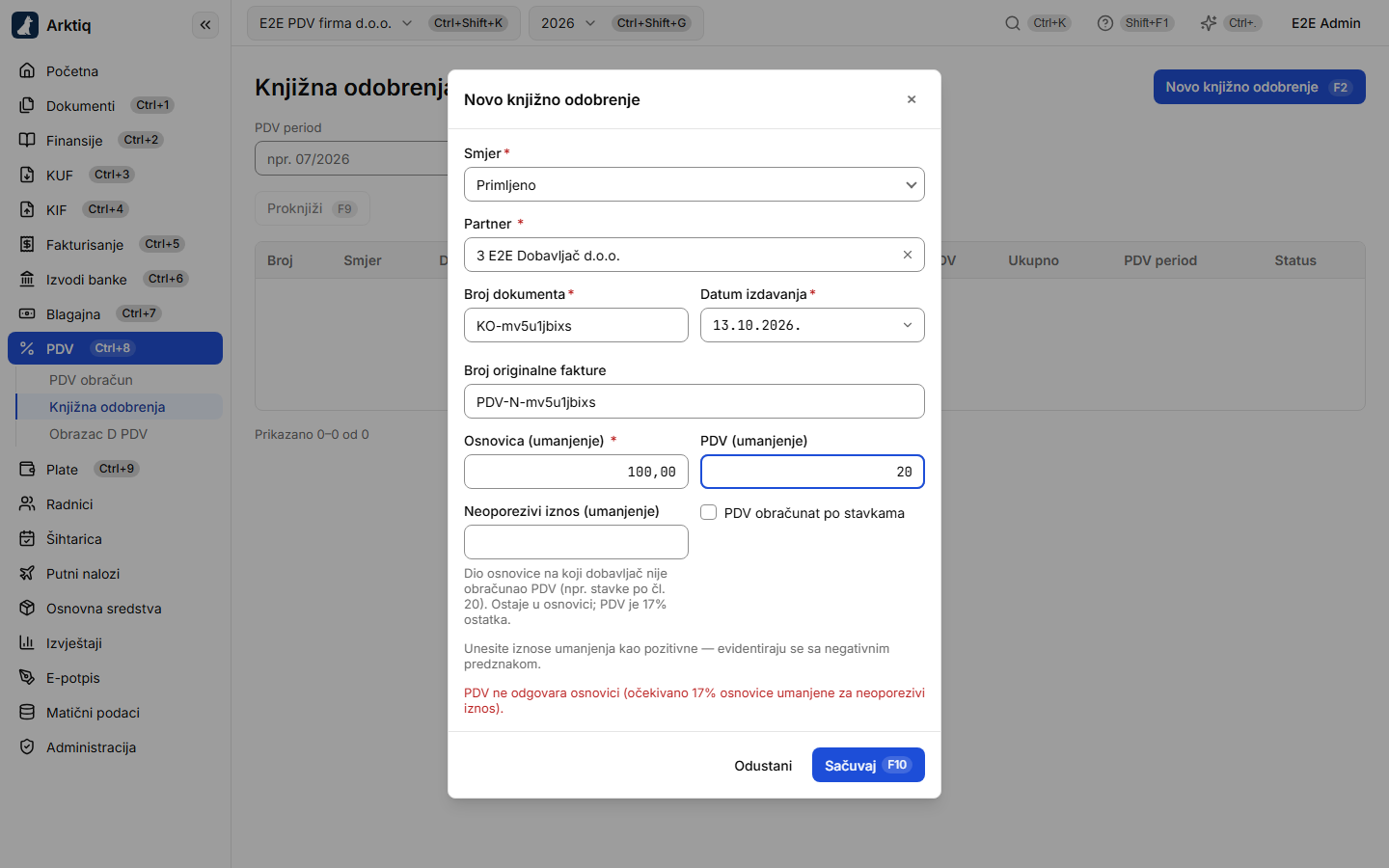Click the KUF incoming document icon
This screenshot has width=1389, height=868.
[27, 176]
